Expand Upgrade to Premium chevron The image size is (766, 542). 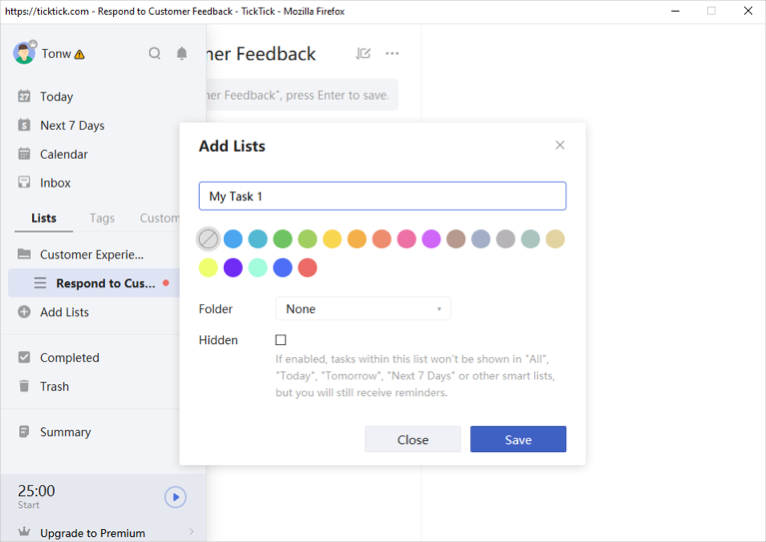pos(191,533)
